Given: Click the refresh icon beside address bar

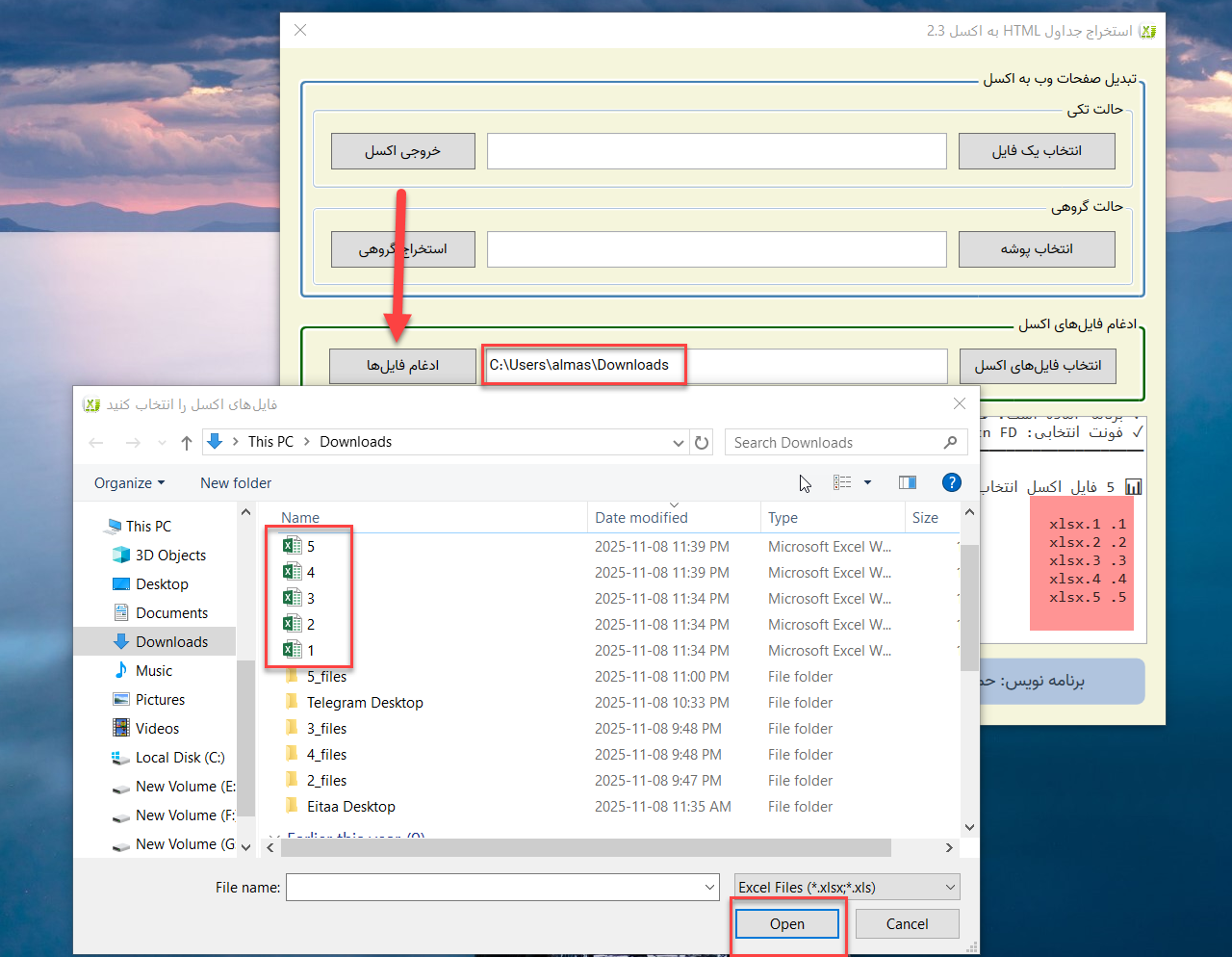Looking at the screenshot, I should 702,443.
